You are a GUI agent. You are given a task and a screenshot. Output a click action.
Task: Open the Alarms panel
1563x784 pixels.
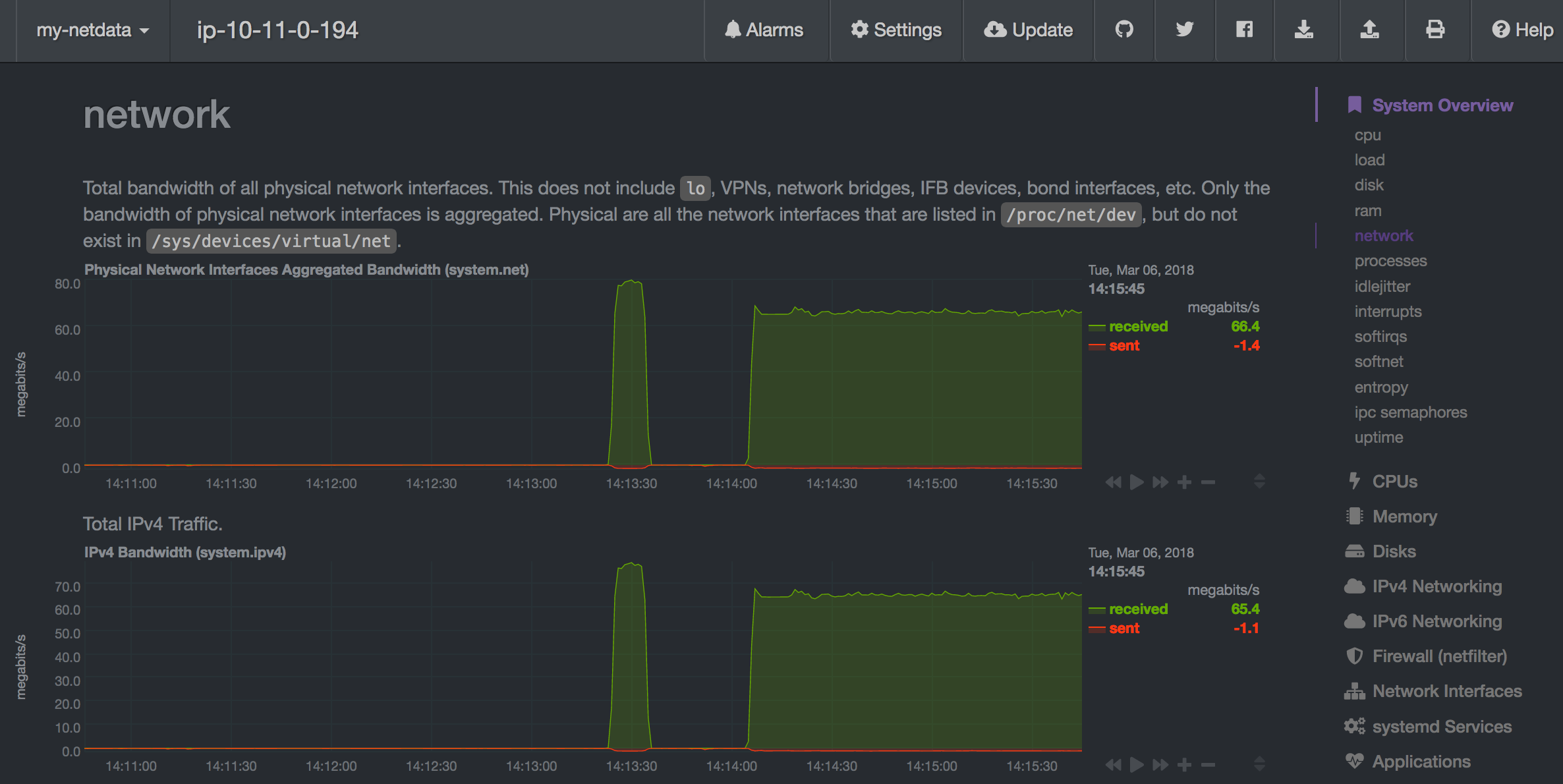(x=764, y=30)
